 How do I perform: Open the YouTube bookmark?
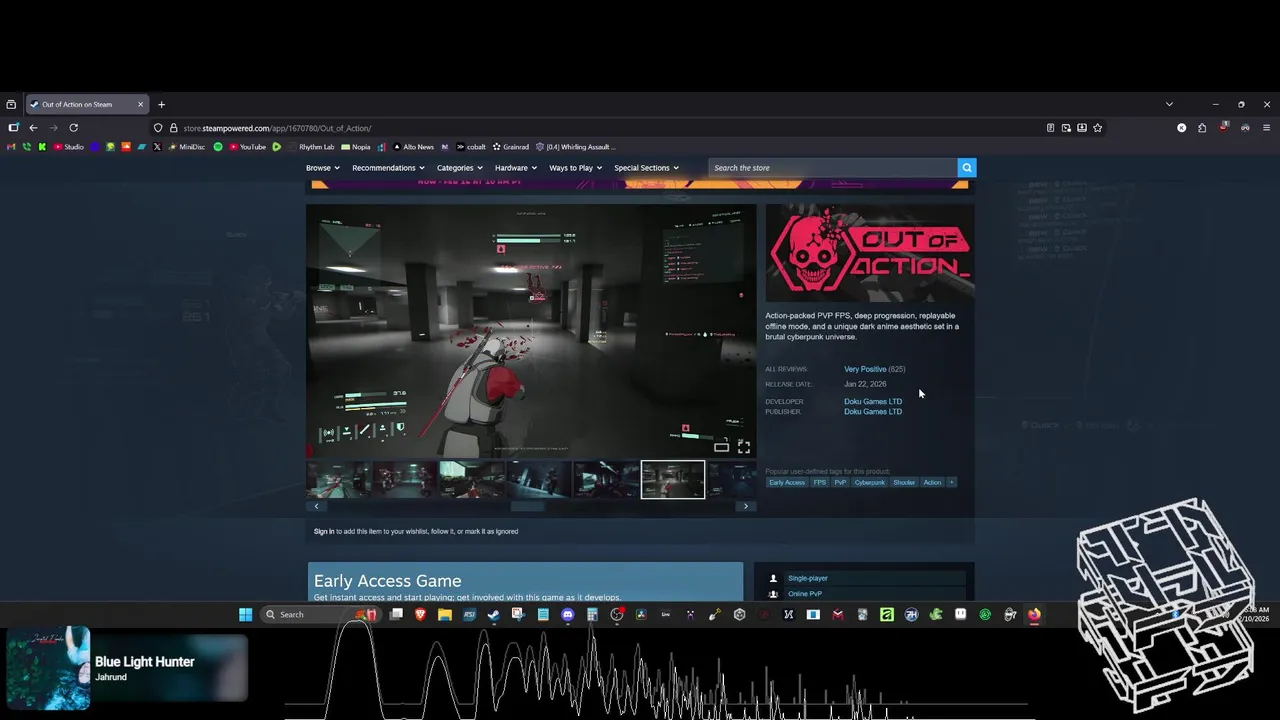tap(247, 147)
